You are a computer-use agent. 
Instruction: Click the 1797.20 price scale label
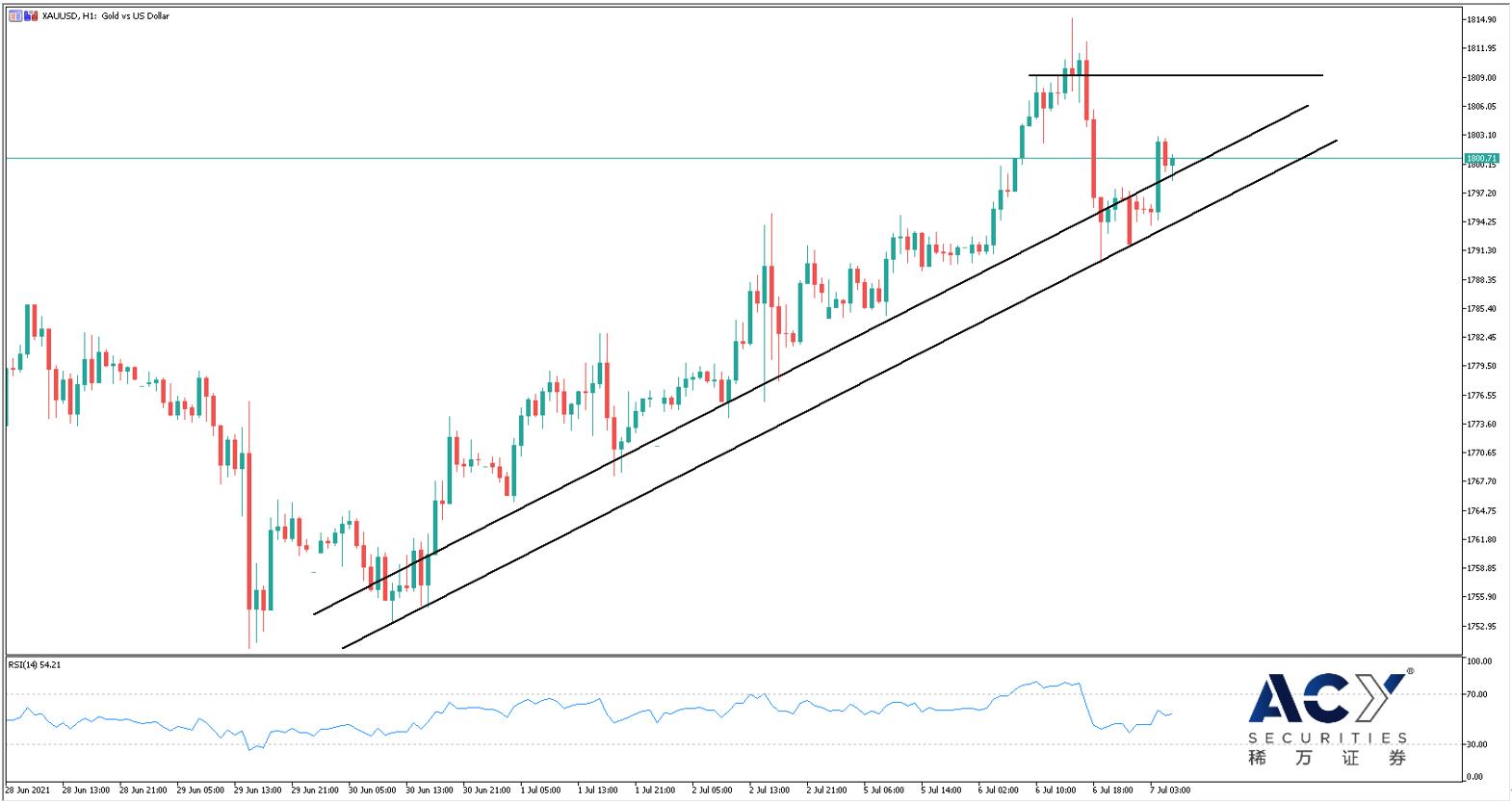pyautogui.click(x=1480, y=194)
